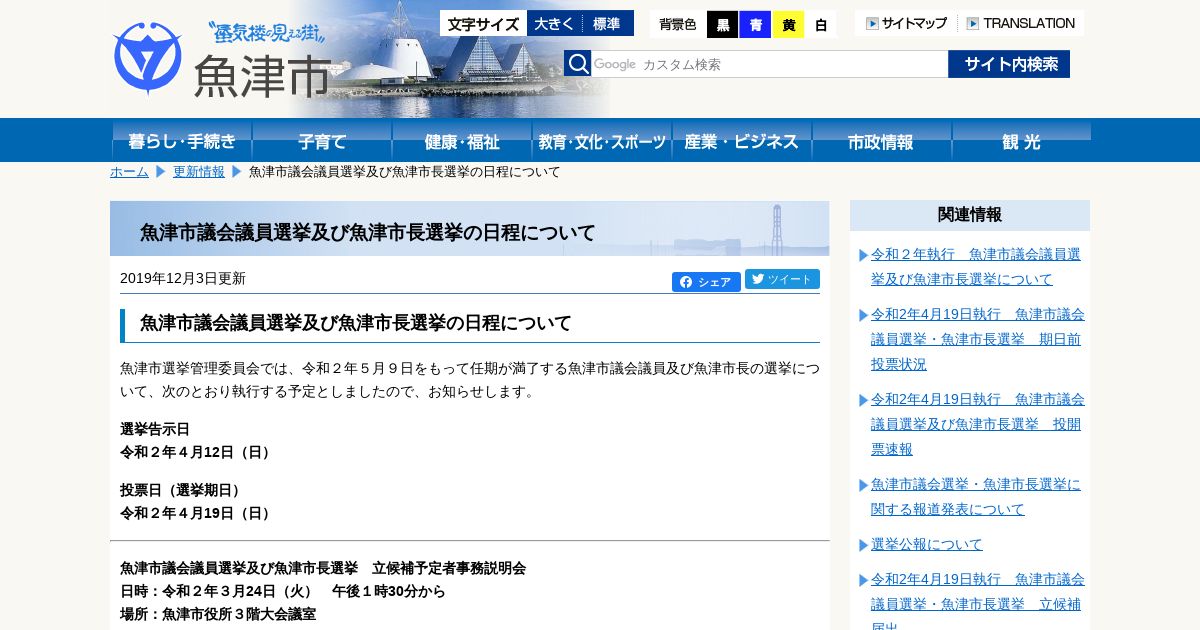Open the 産業・ビジネス menu
Image resolution: width=1200 pixels, height=630 pixels.
pos(742,140)
